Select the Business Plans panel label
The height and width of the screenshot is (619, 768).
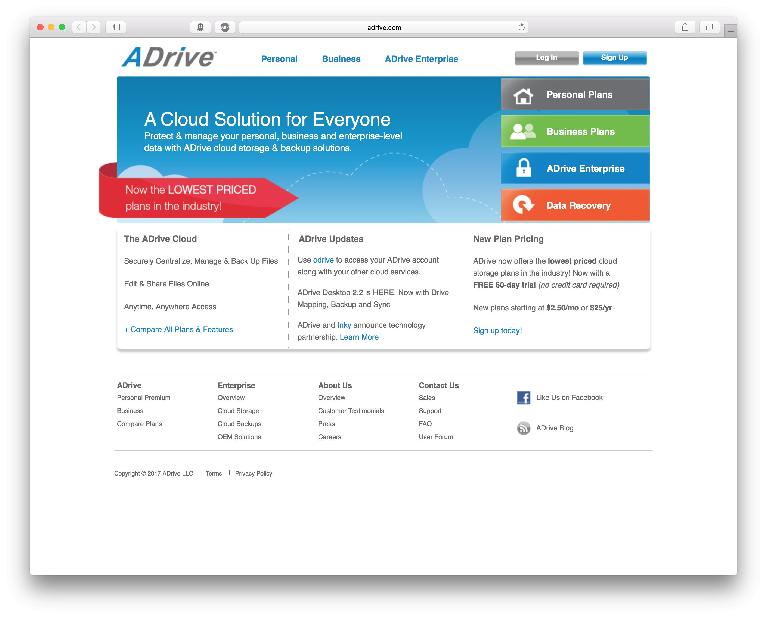coord(580,131)
